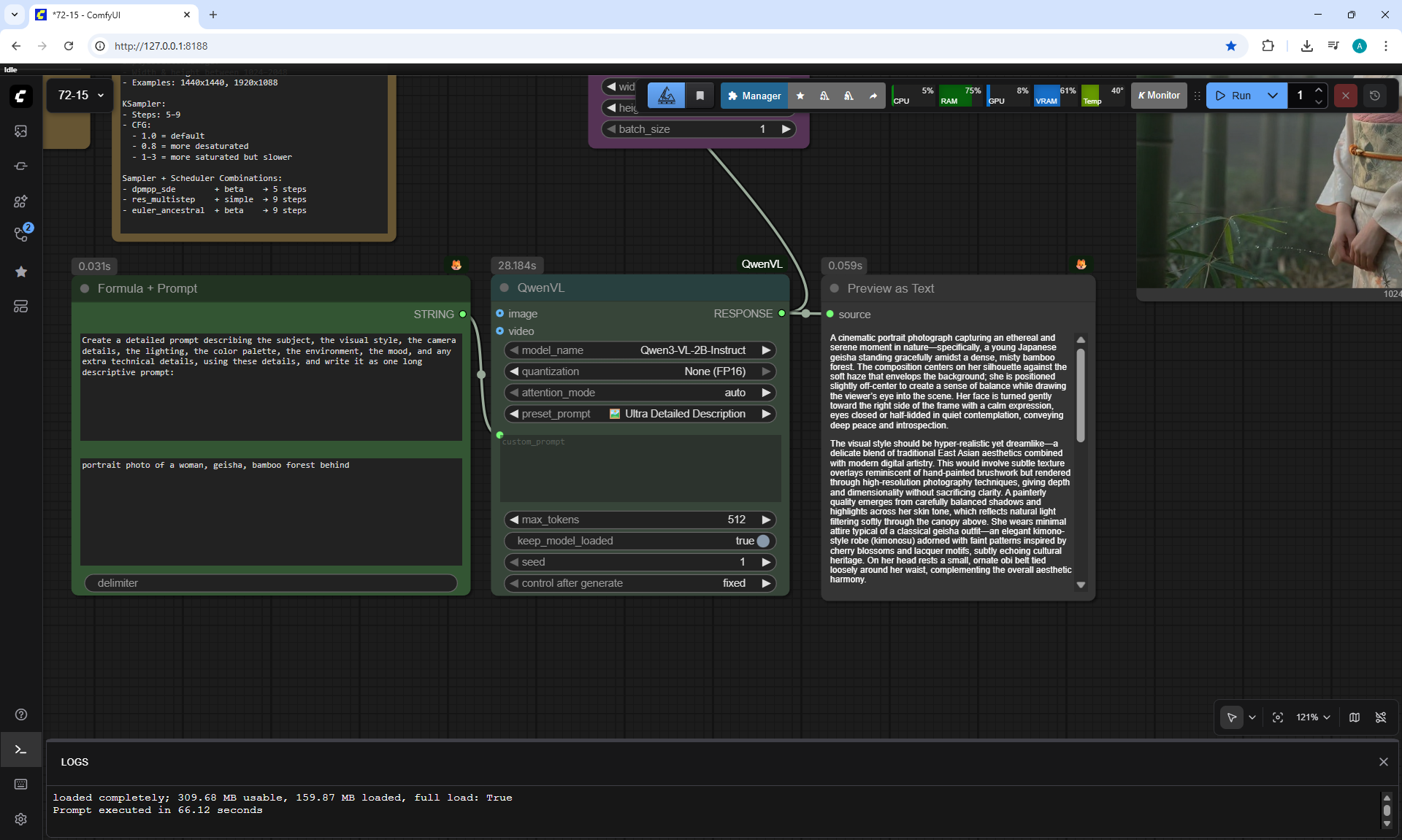Toggle the QwenVL node collapse dot
The height and width of the screenshot is (840, 1402).
coord(504,288)
